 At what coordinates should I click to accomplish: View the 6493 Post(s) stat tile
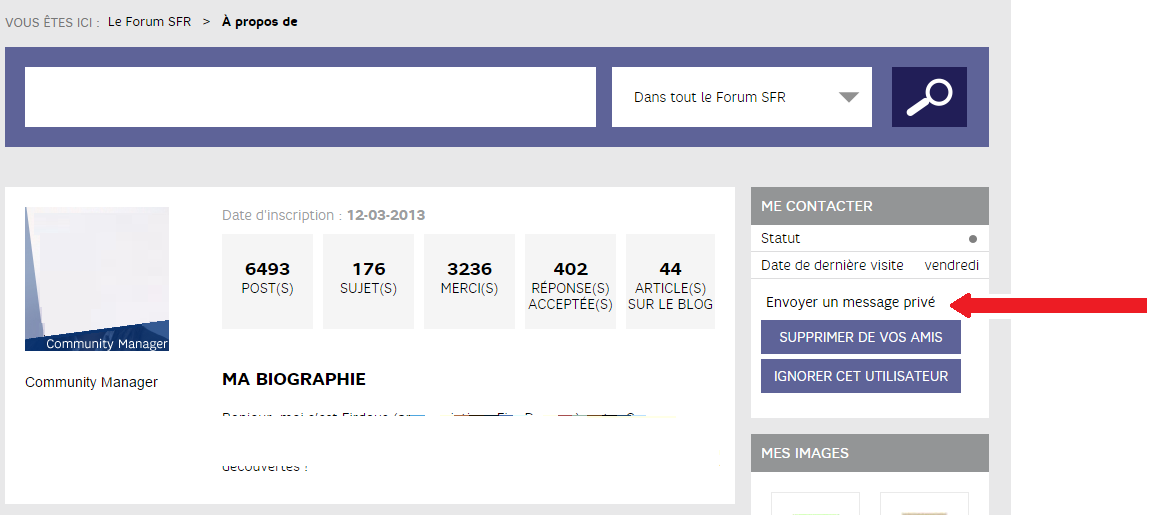pyautogui.click(x=267, y=280)
